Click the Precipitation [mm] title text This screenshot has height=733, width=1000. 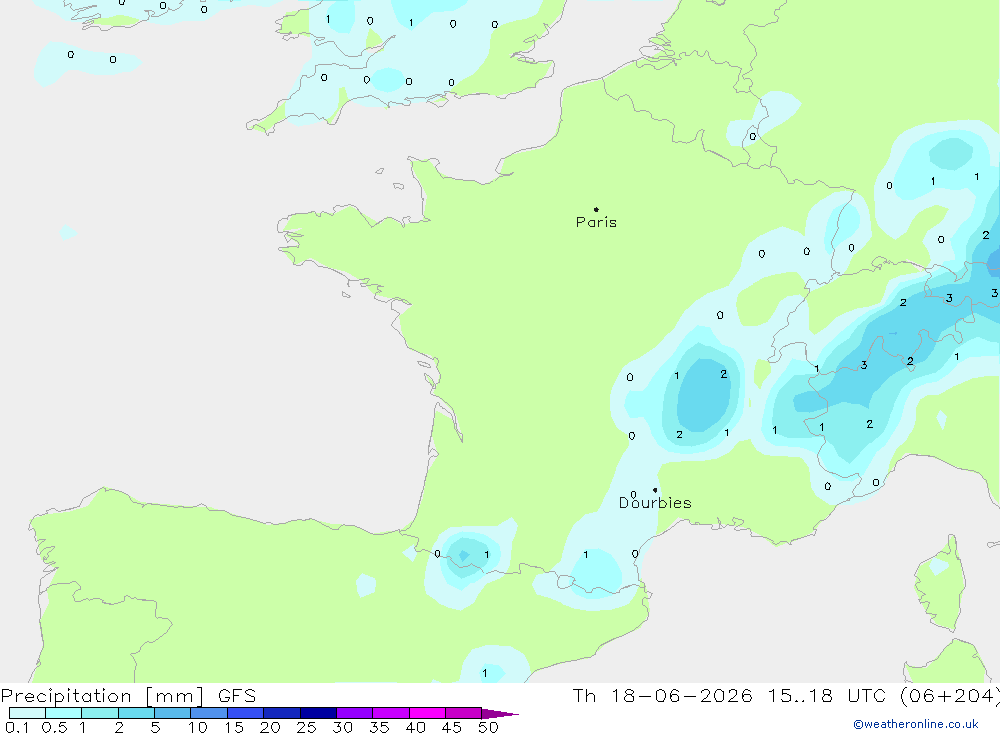(103, 696)
